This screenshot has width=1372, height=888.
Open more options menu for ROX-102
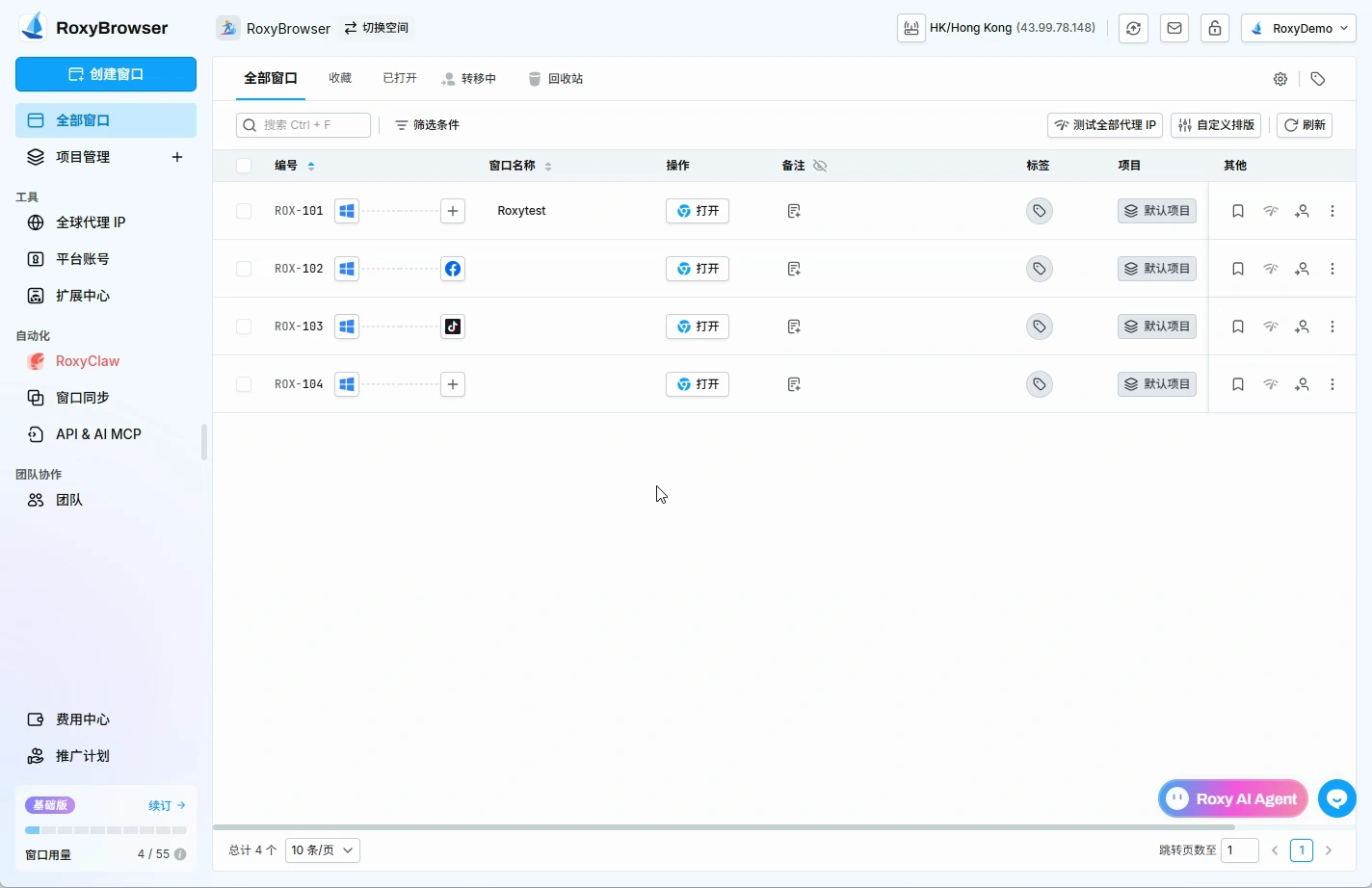point(1332,269)
